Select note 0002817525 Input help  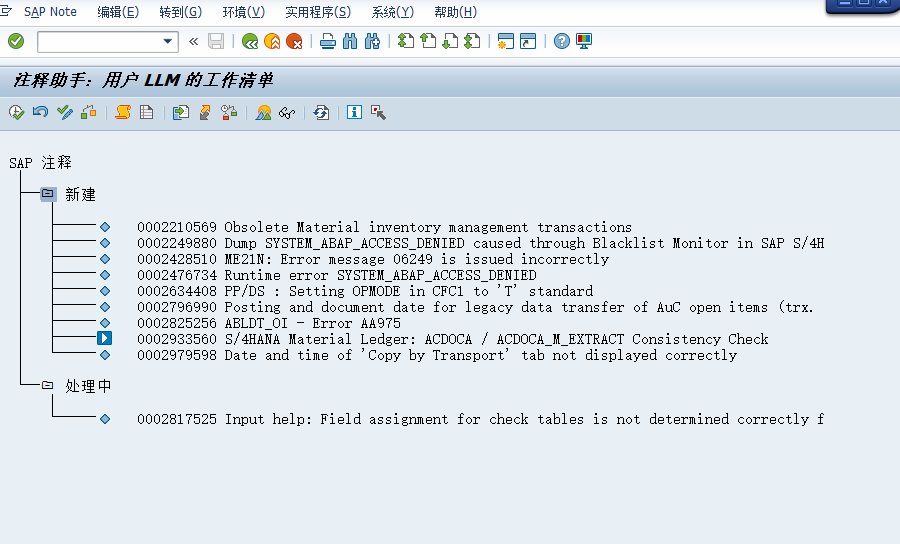(x=480, y=419)
